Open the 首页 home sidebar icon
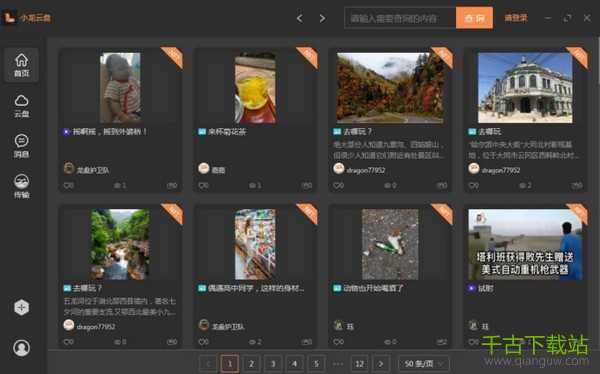 [21, 65]
